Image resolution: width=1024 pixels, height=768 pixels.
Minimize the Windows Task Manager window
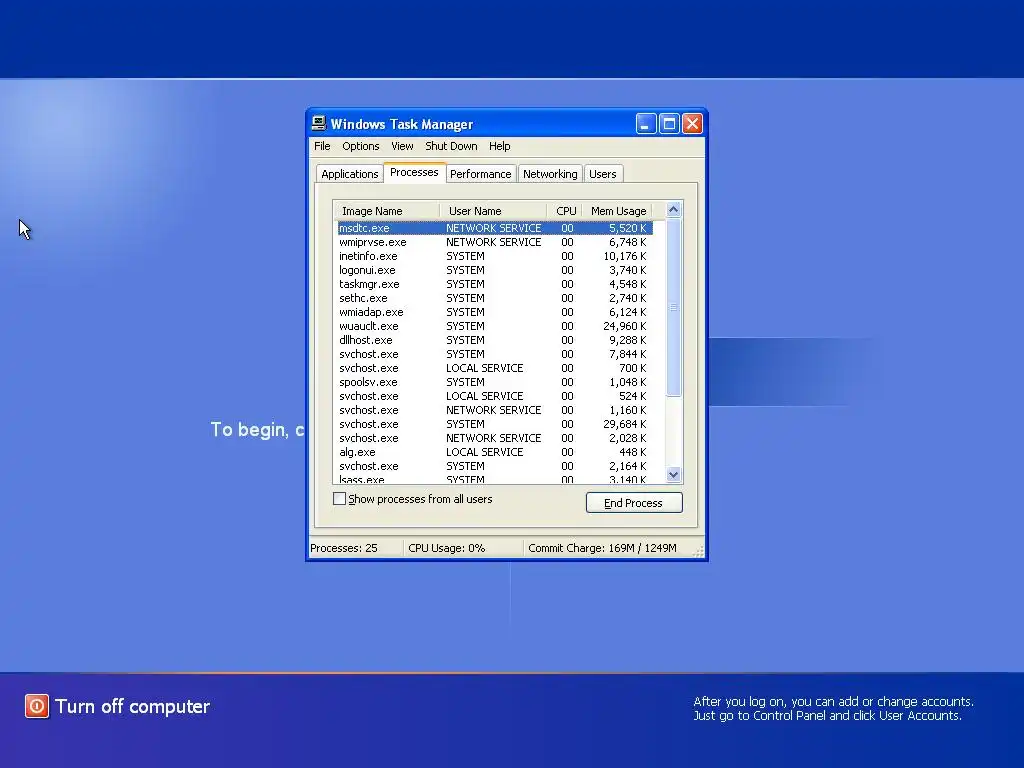pos(646,123)
